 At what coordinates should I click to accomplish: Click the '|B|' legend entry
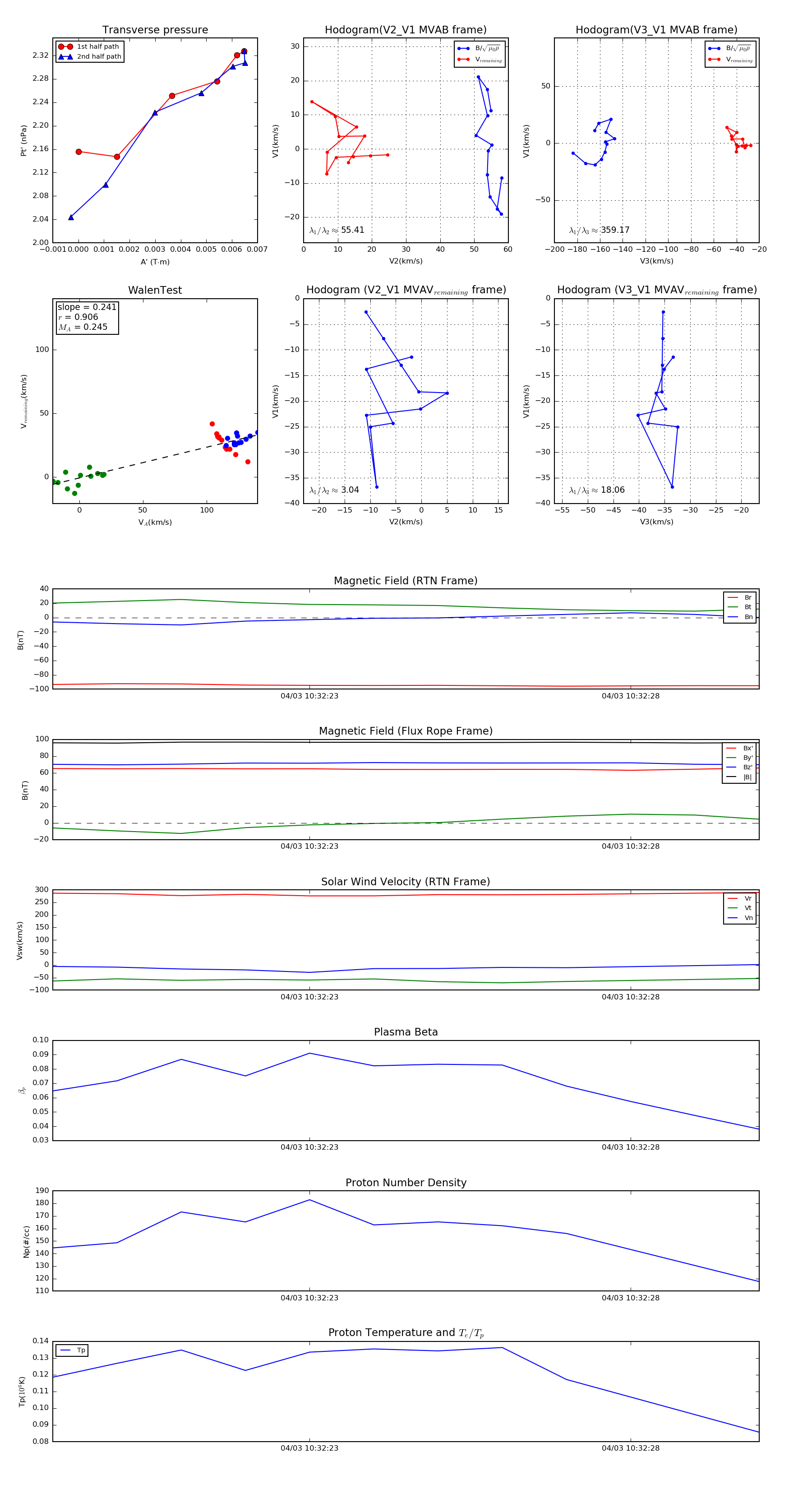click(x=740, y=777)
